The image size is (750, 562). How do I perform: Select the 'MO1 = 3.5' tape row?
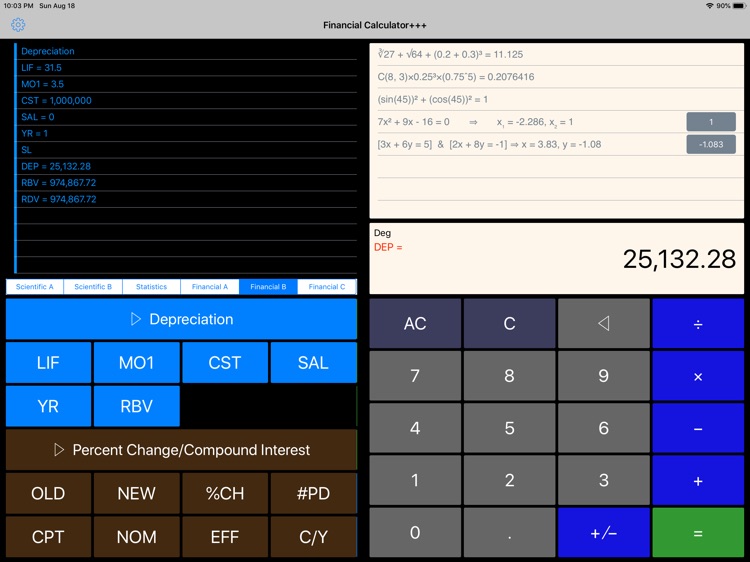click(187, 84)
